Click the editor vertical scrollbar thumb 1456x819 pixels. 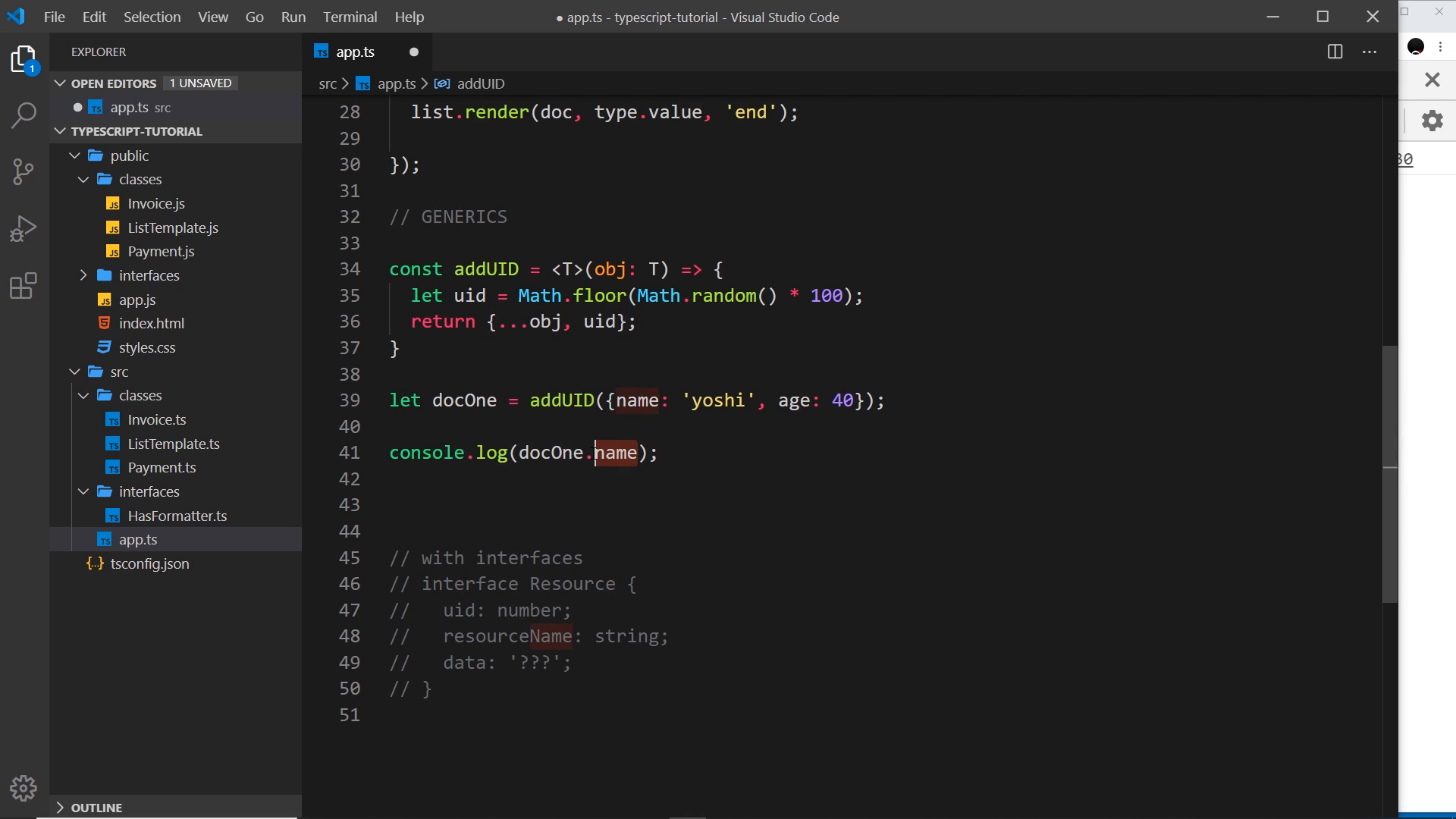tap(1389, 474)
